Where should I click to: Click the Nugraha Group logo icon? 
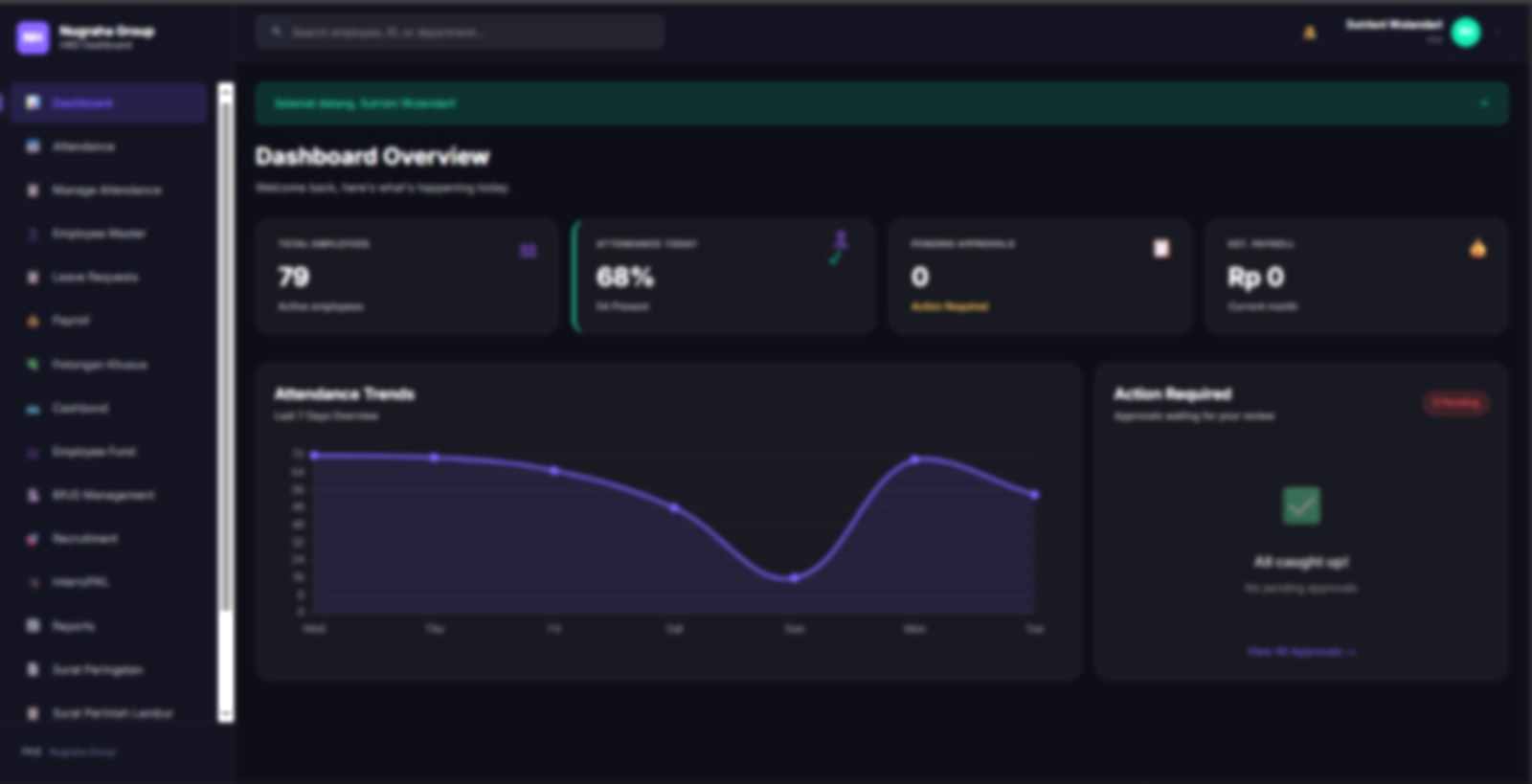(33, 37)
